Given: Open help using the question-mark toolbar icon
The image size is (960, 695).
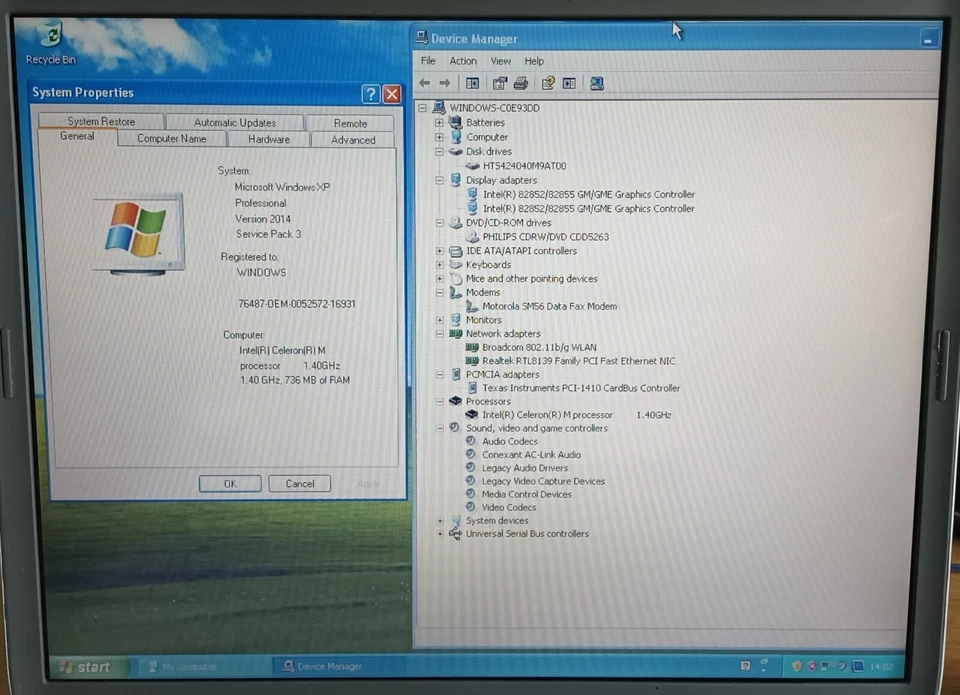Looking at the screenshot, I should [546, 83].
